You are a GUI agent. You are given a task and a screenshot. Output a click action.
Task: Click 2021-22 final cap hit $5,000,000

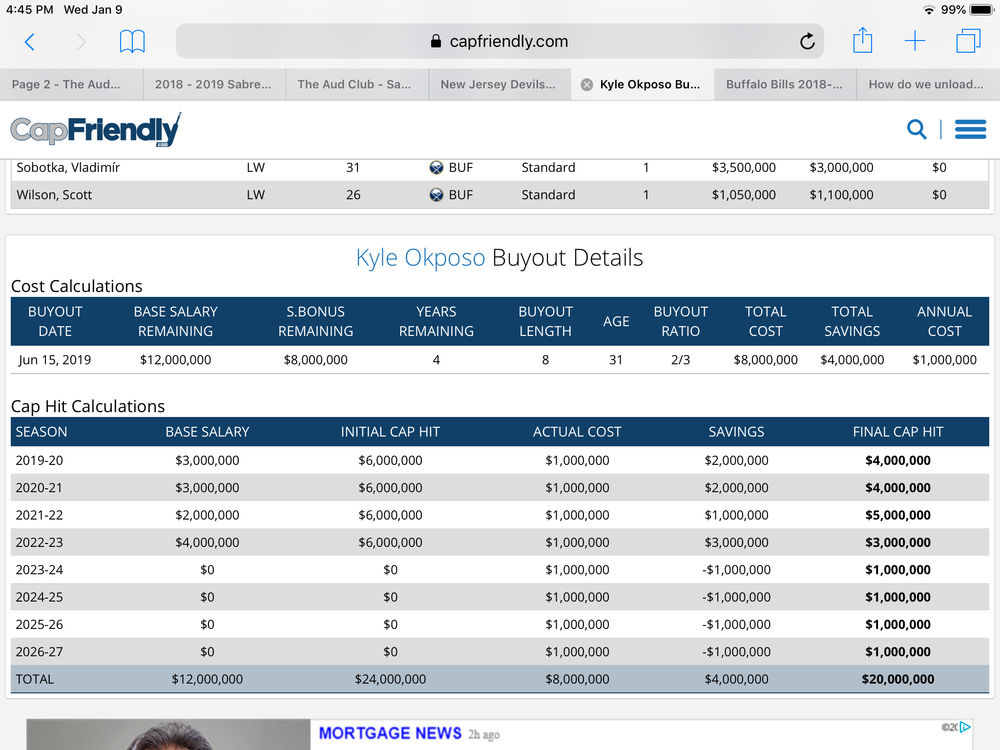tap(898, 515)
